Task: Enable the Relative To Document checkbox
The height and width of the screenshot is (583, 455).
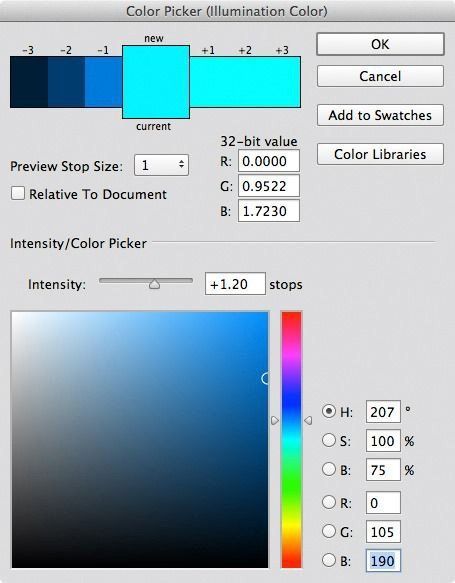Action: tap(18, 194)
